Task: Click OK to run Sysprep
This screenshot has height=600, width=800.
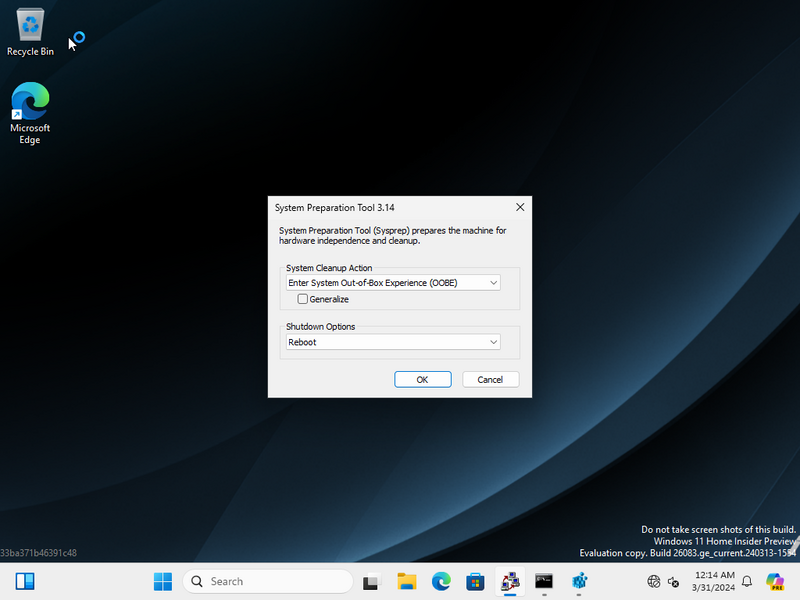Action: coord(422,380)
